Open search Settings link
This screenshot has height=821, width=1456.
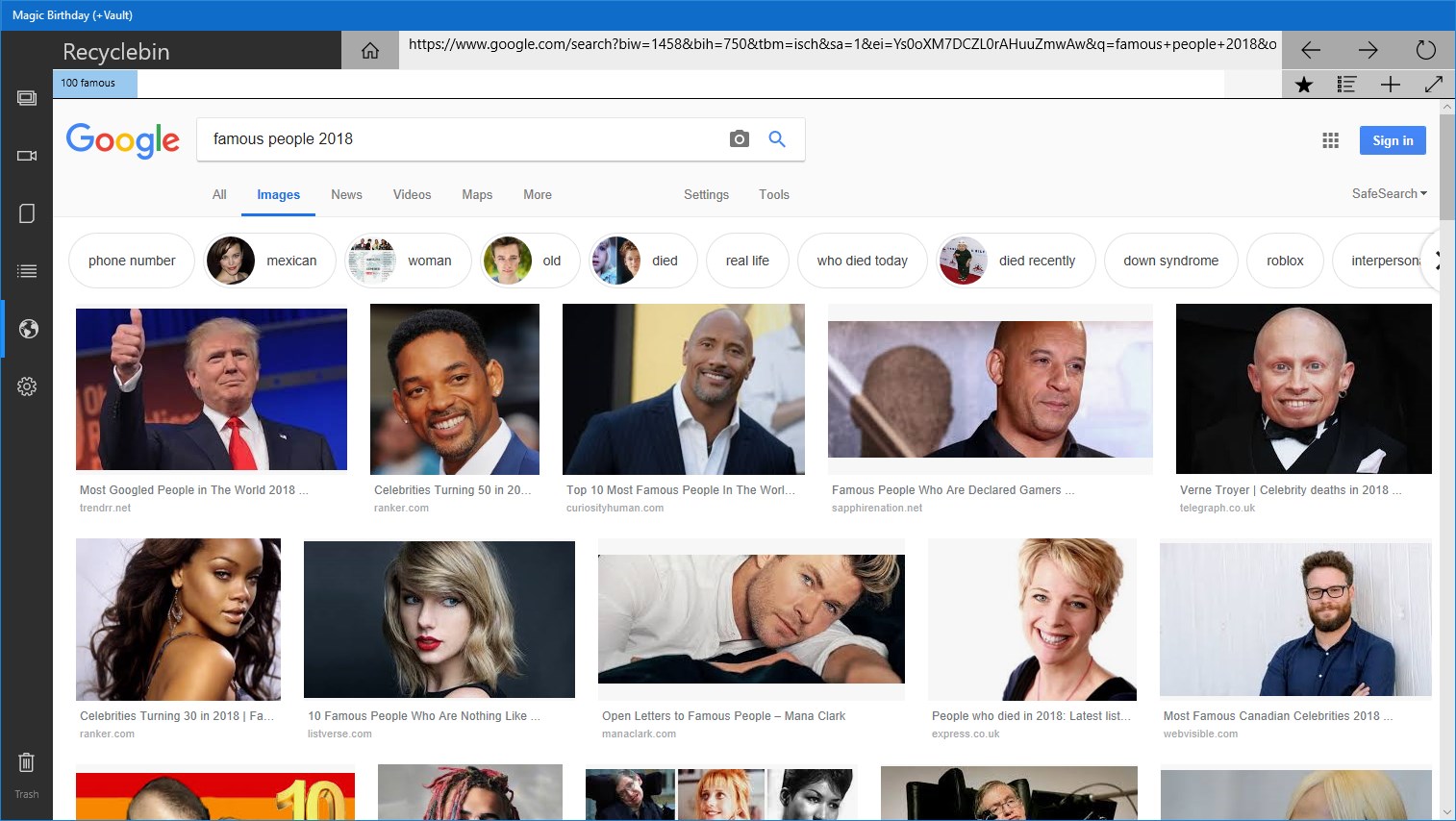706,194
